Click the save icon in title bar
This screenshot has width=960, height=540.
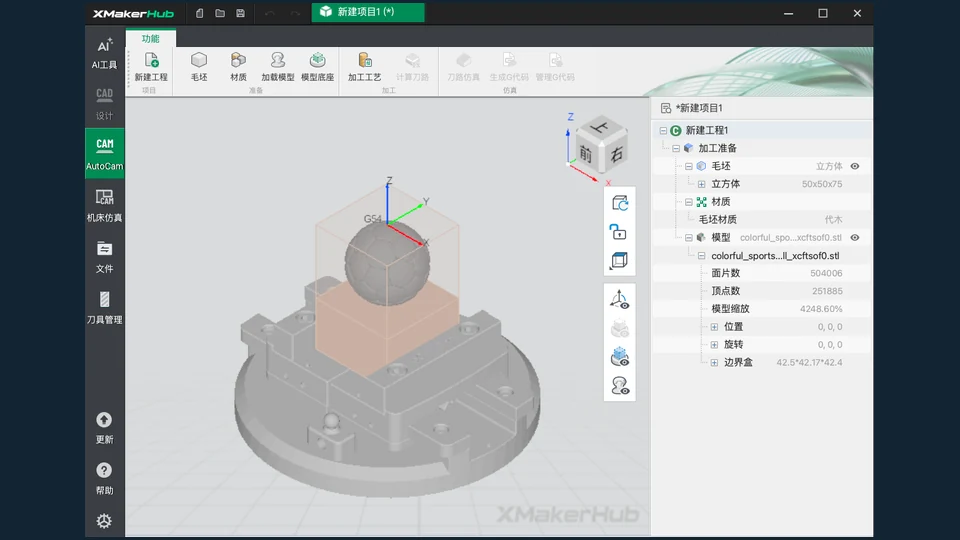tap(241, 13)
